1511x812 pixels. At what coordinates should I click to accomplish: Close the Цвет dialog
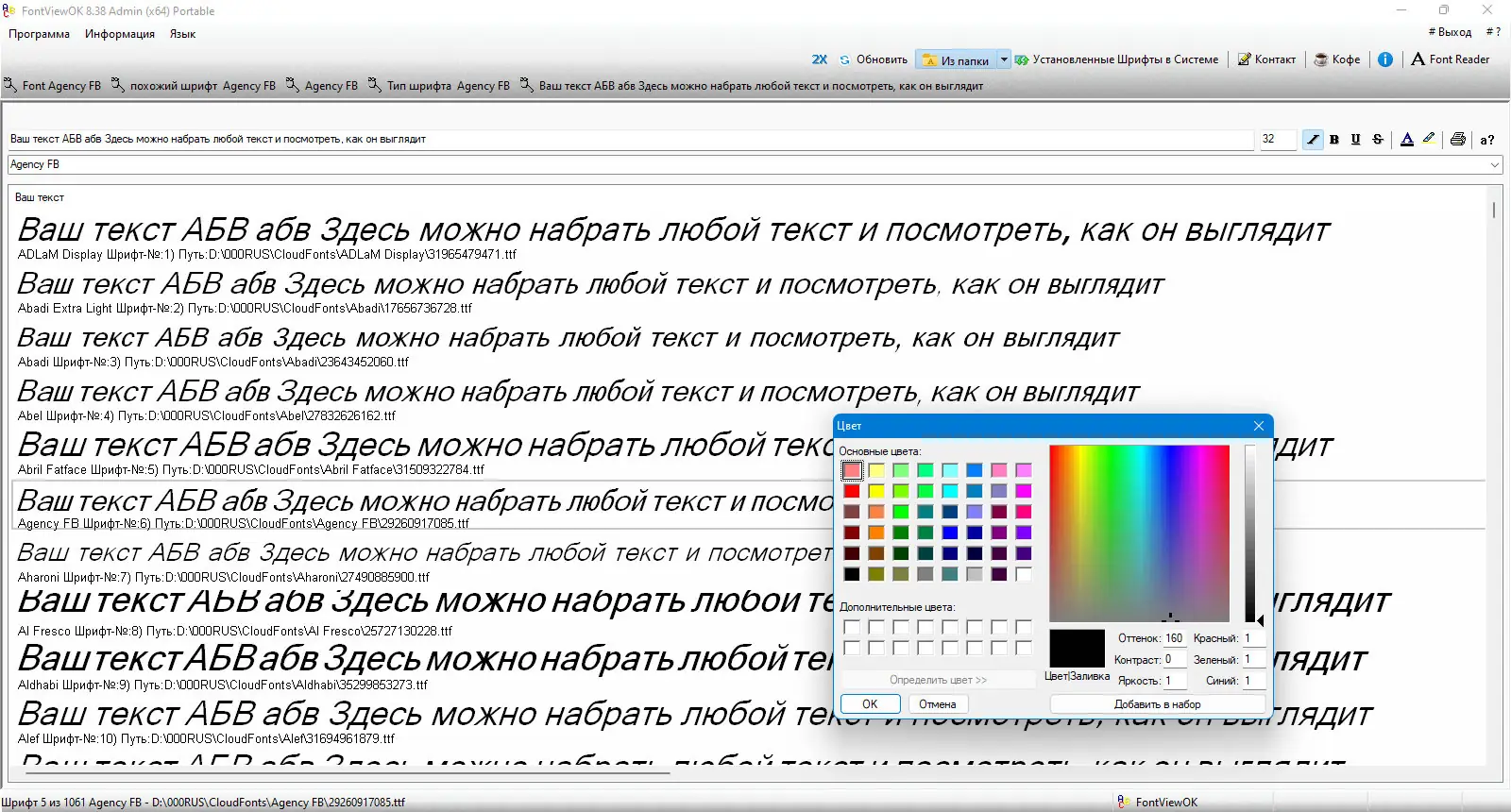[1259, 426]
